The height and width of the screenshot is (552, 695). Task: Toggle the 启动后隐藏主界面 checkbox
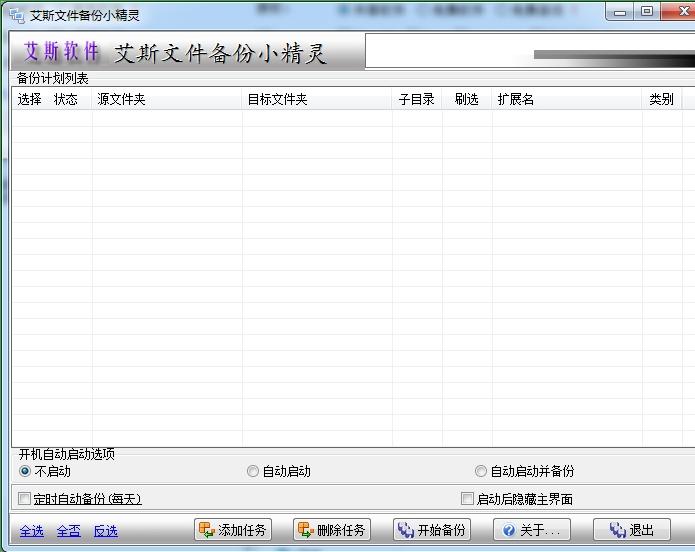[x=467, y=498]
